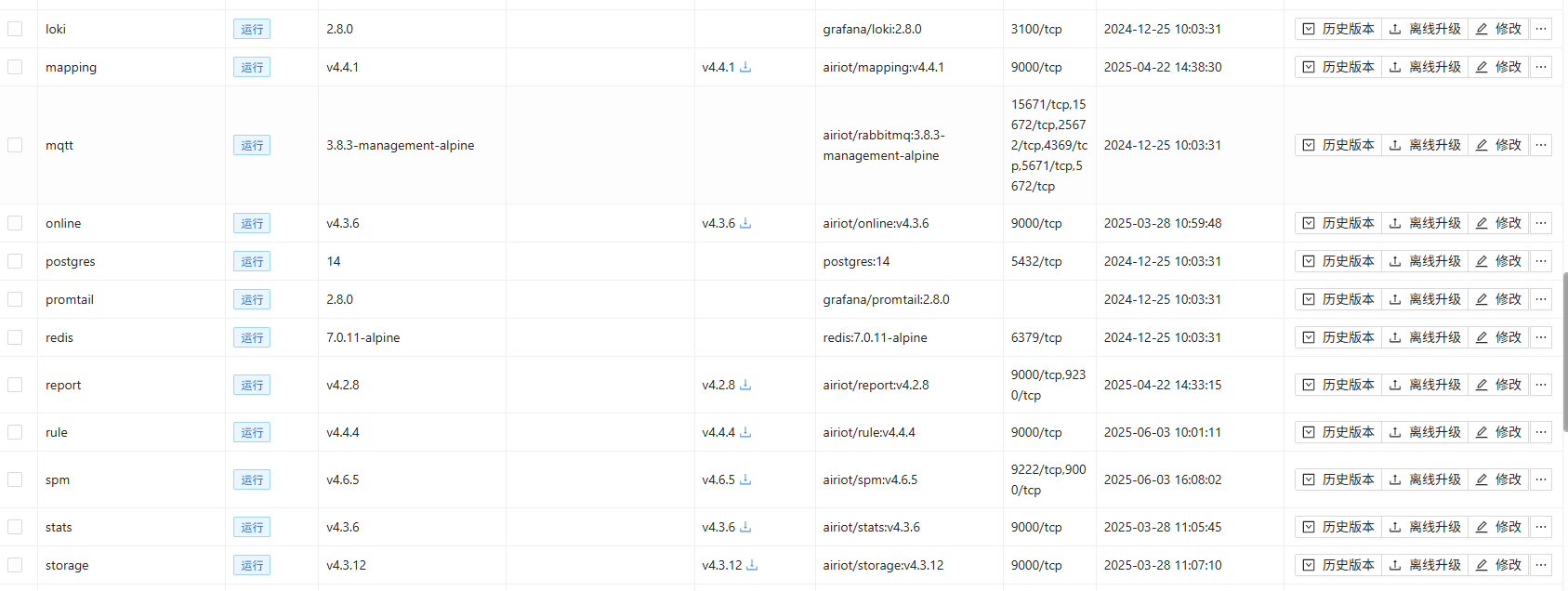The width and height of the screenshot is (1568, 591).
Task: Select the rule row checkbox
Action: pyautogui.click(x=15, y=432)
